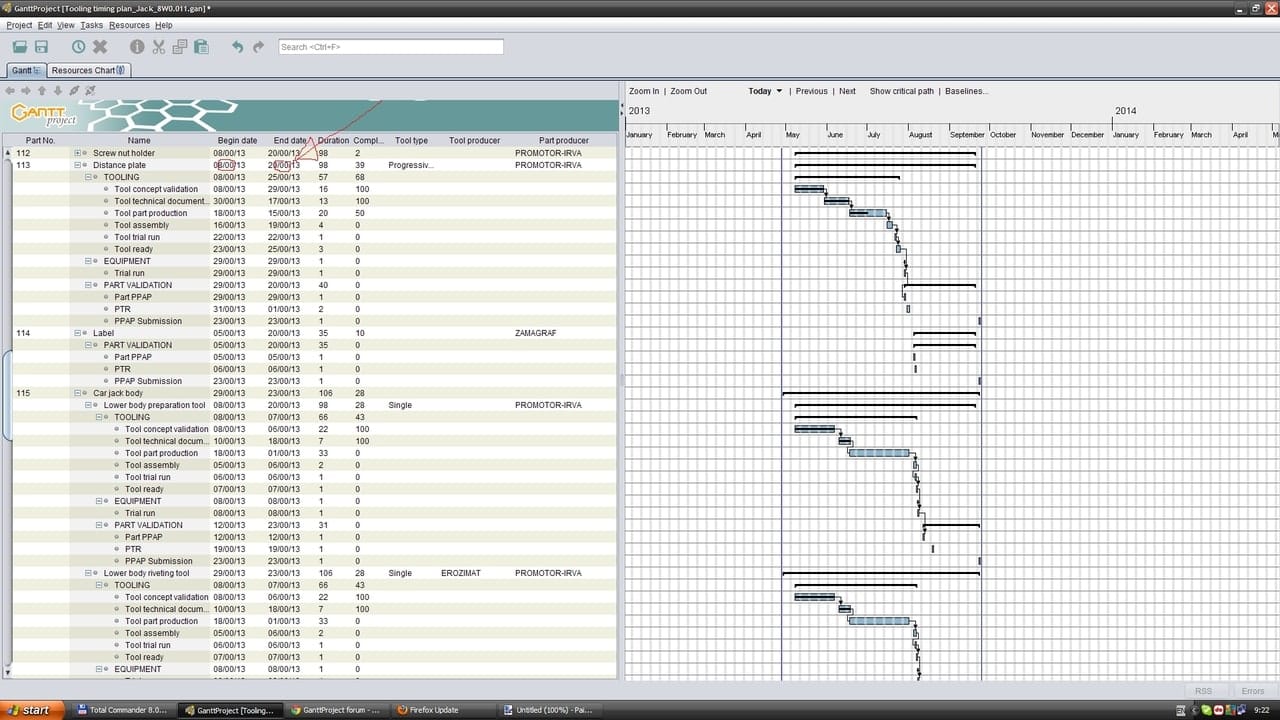Click the Link tasks chain icon

[x=74, y=91]
